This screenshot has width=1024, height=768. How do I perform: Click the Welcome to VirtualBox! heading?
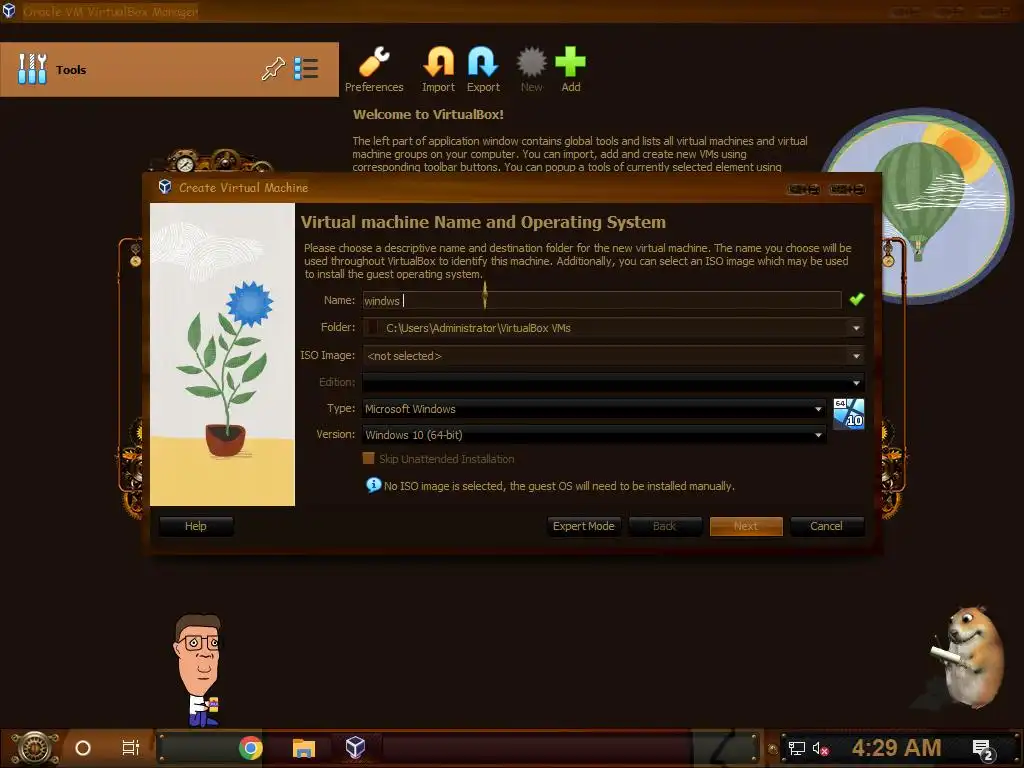pos(428,114)
